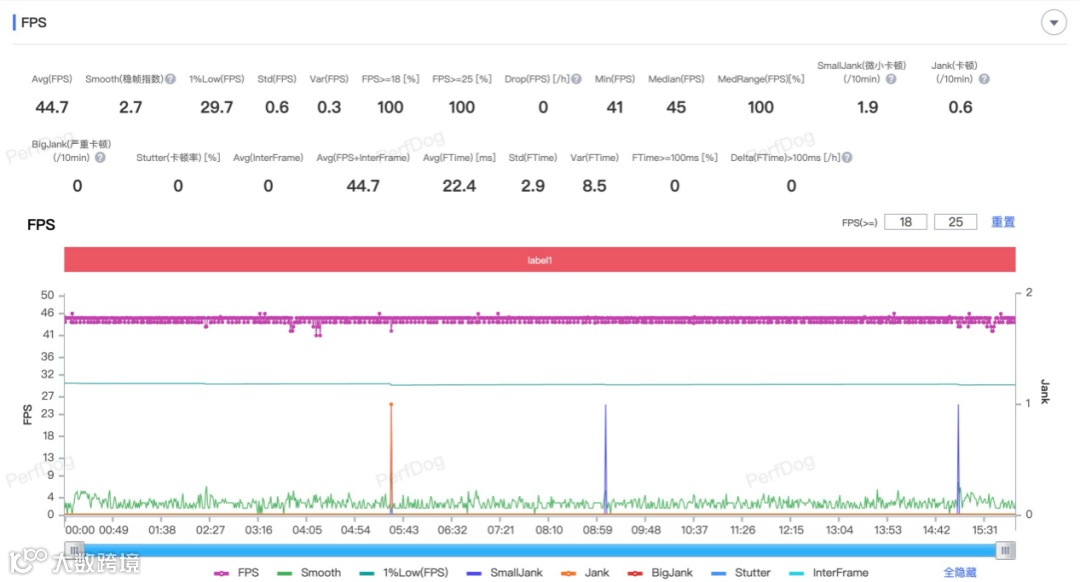The image size is (1080, 582).
Task: Click the Smooth value 2.7
Action: [x=130, y=107]
